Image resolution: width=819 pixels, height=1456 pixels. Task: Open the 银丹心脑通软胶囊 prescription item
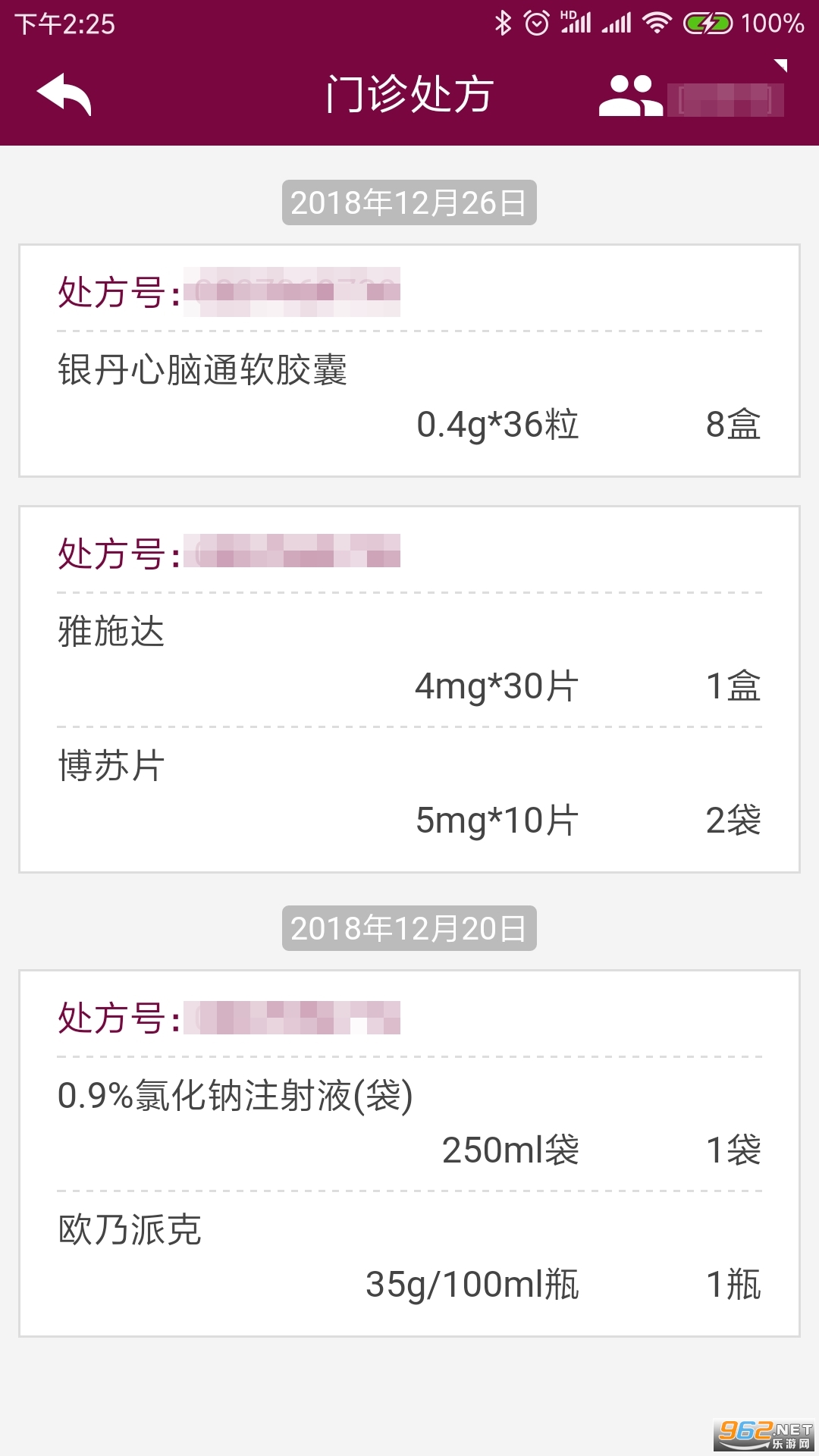click(x=409, y=398)
